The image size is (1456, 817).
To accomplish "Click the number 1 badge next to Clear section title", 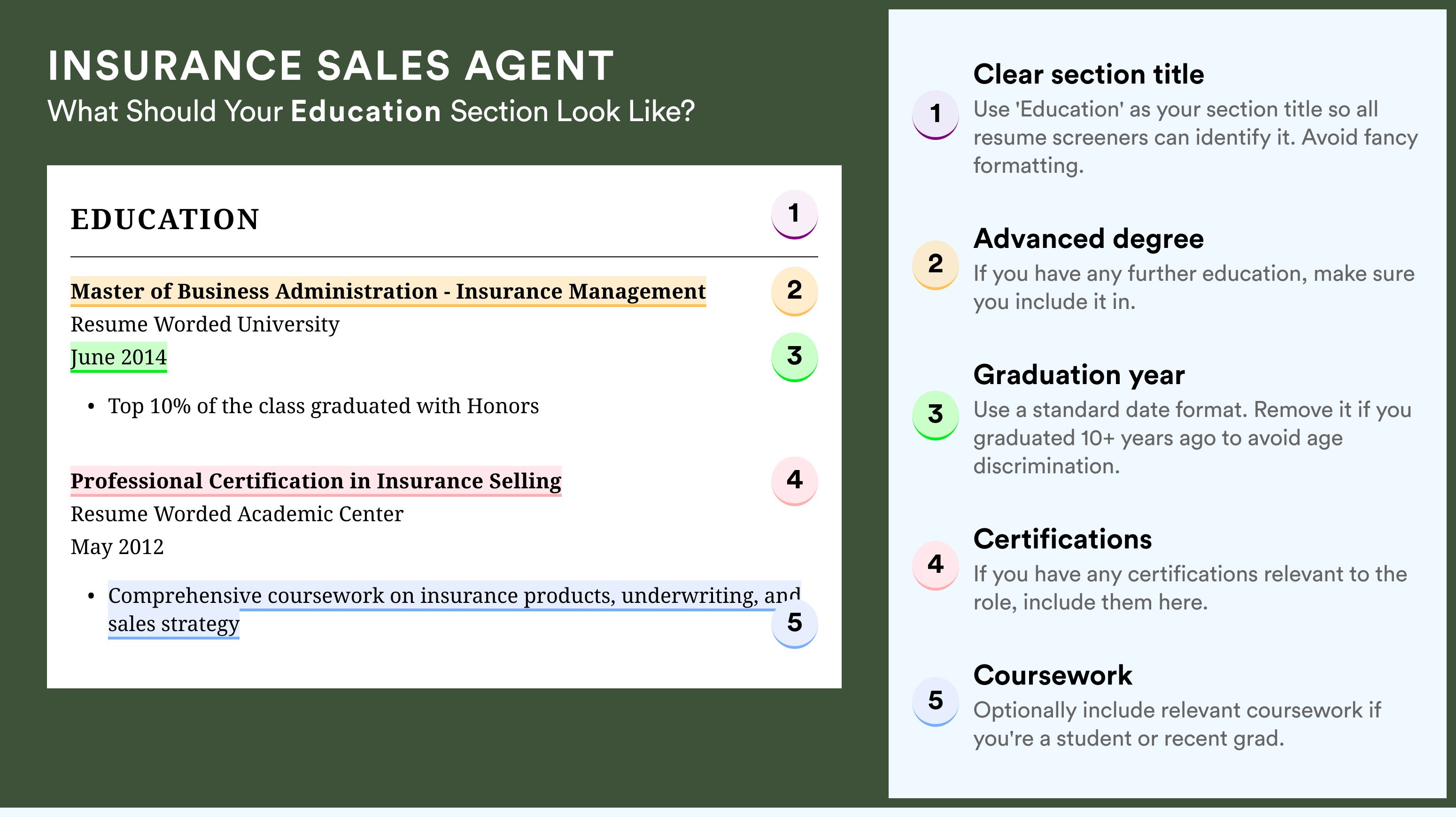I will tap(936, 114).
